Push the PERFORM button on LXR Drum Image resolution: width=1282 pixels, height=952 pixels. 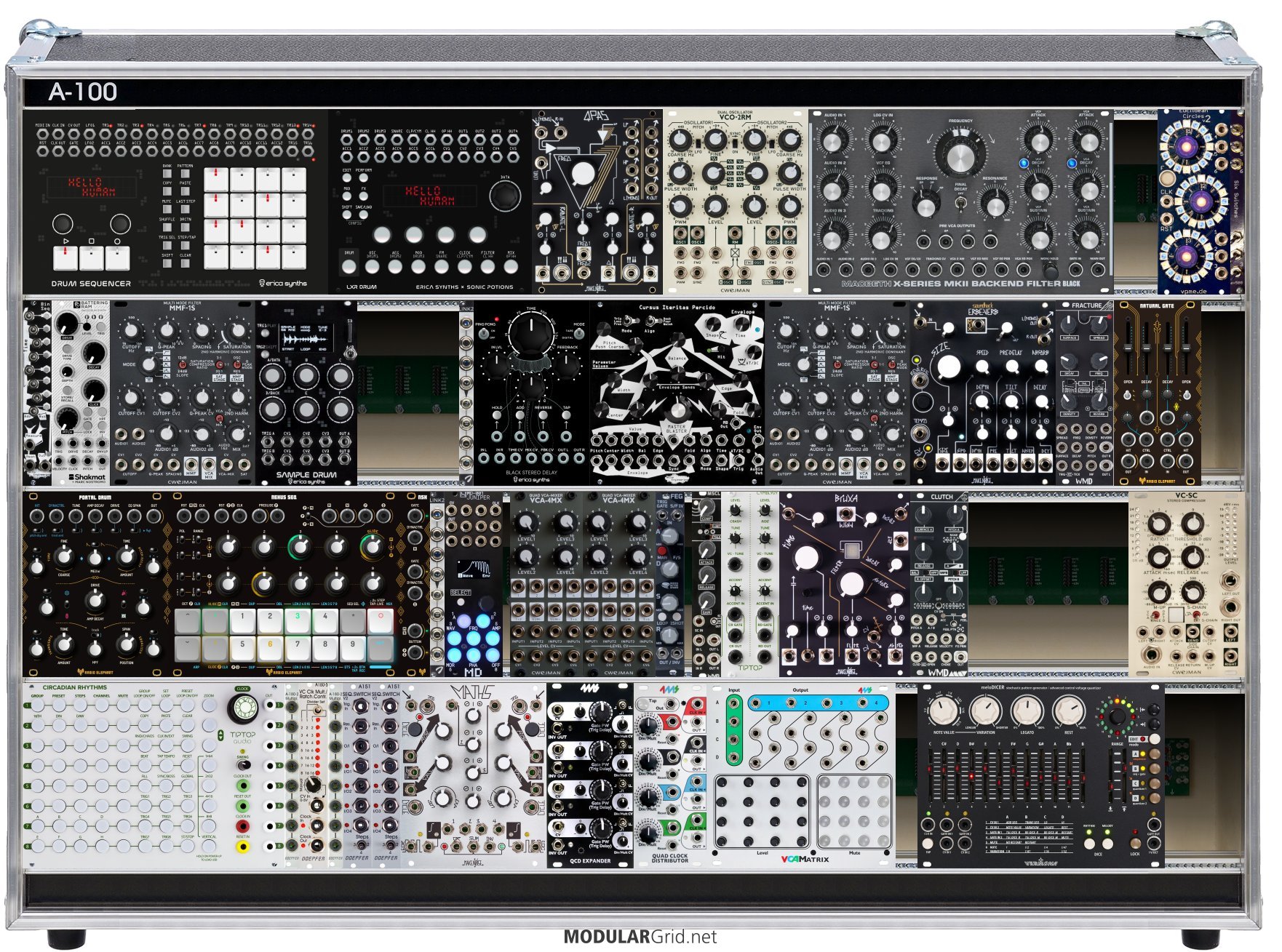click(364, 179)
